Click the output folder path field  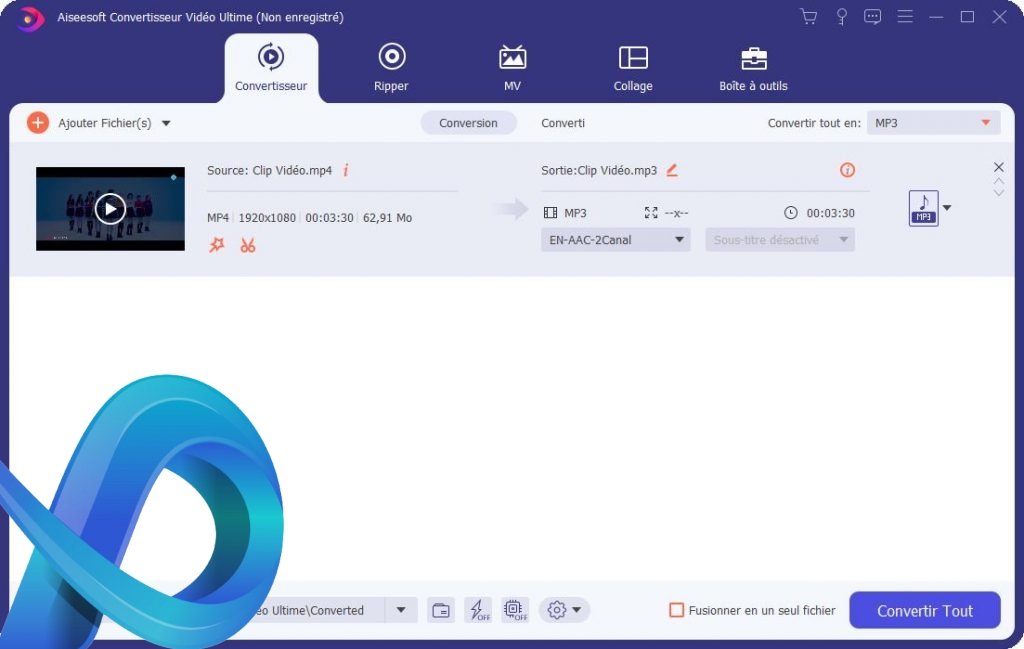(316, 610)
